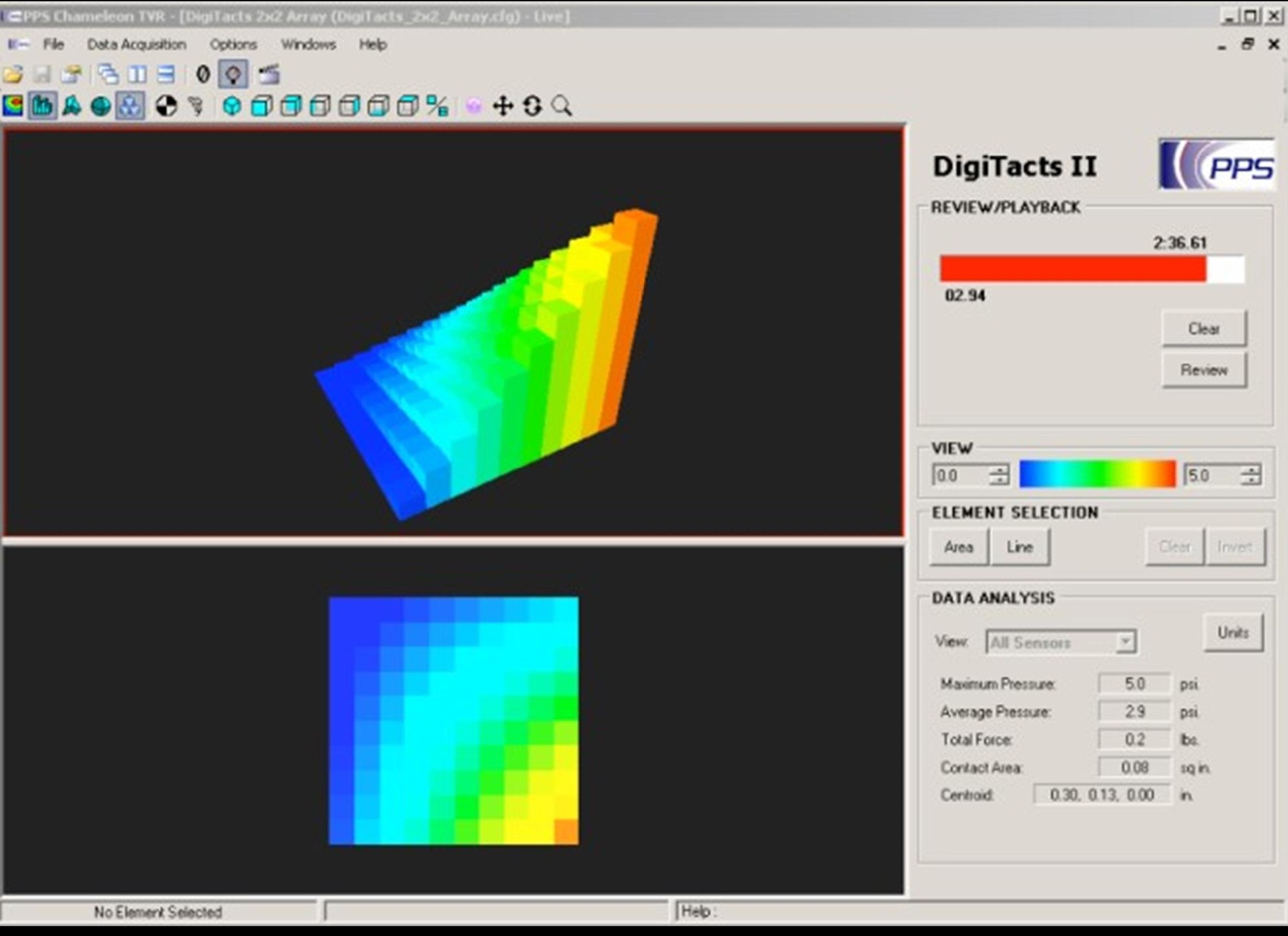This screenshot has height=936, width=1288.
Task: Click the sixth cube orientation icon
Action: pyautogui.click(x=379, y=106)
